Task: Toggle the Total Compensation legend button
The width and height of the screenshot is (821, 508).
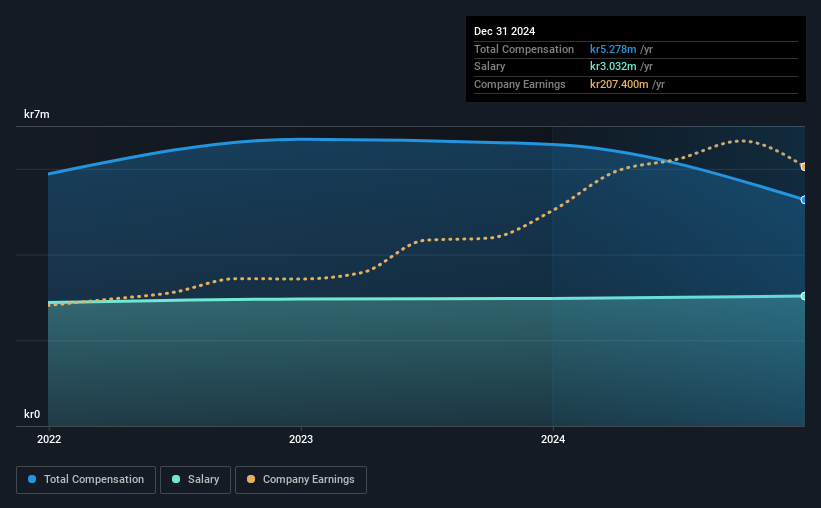Action: [86, 480]
